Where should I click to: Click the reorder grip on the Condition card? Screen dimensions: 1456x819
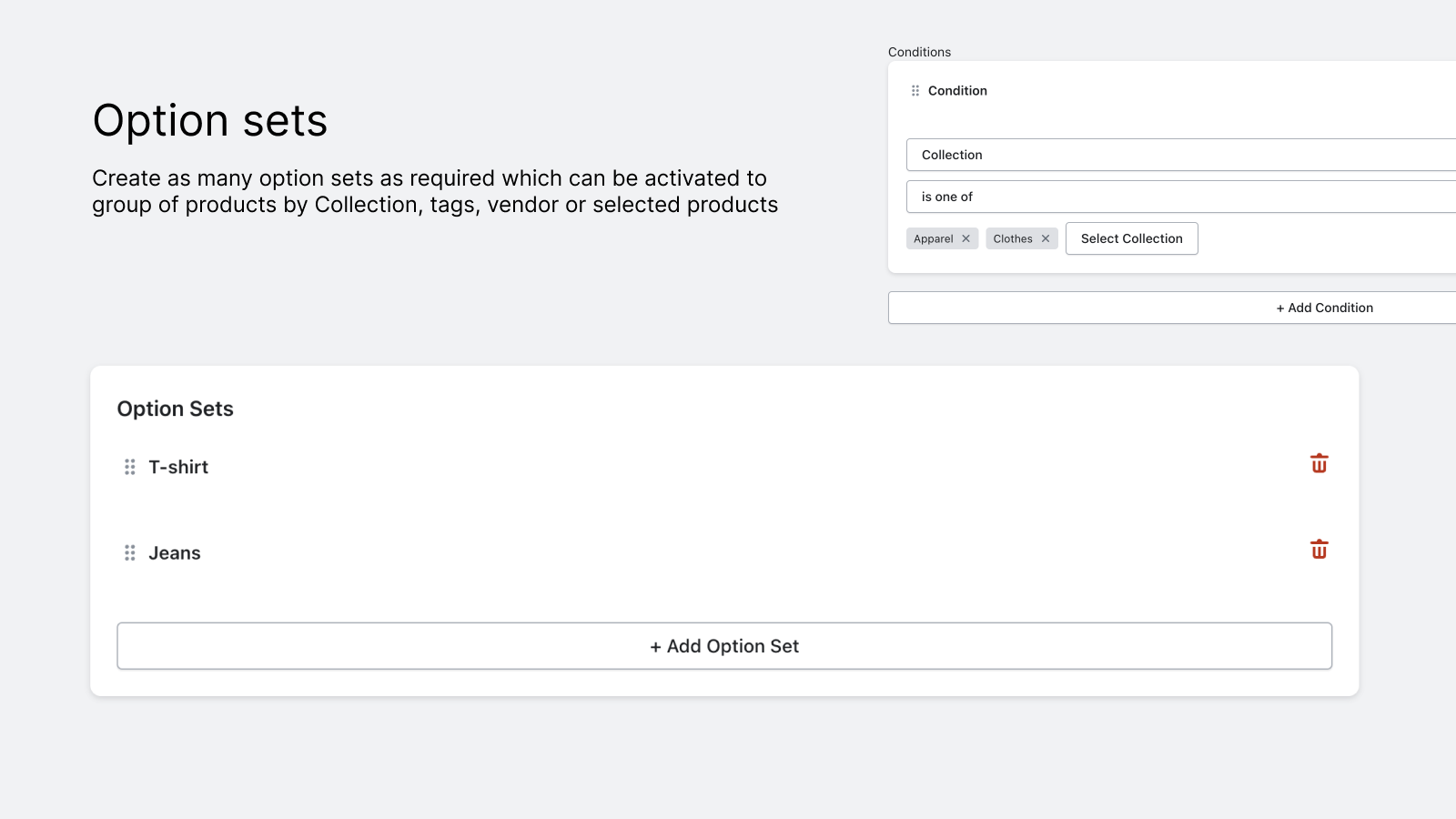[x=915, y=90]
